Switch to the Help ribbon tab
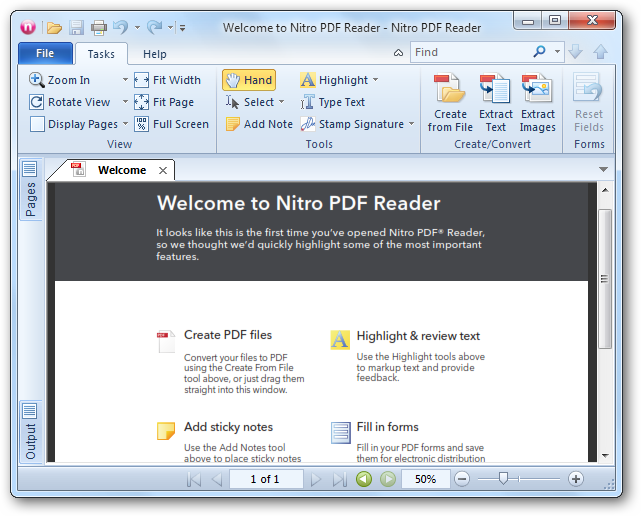The image size is (641, 516). coord(154,54)
